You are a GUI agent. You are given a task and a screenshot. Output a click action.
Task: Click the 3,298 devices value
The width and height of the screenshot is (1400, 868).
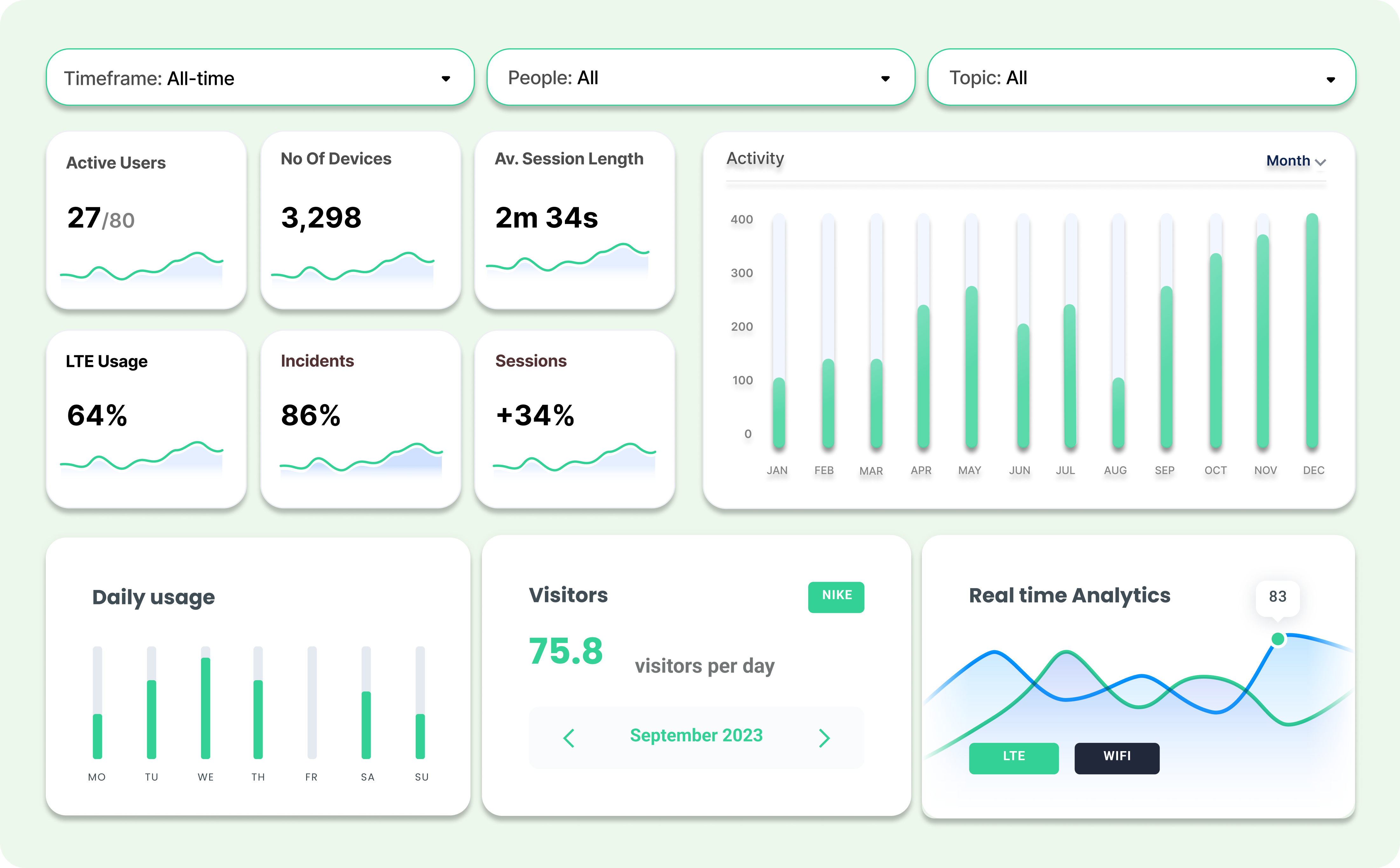point(321,218)
